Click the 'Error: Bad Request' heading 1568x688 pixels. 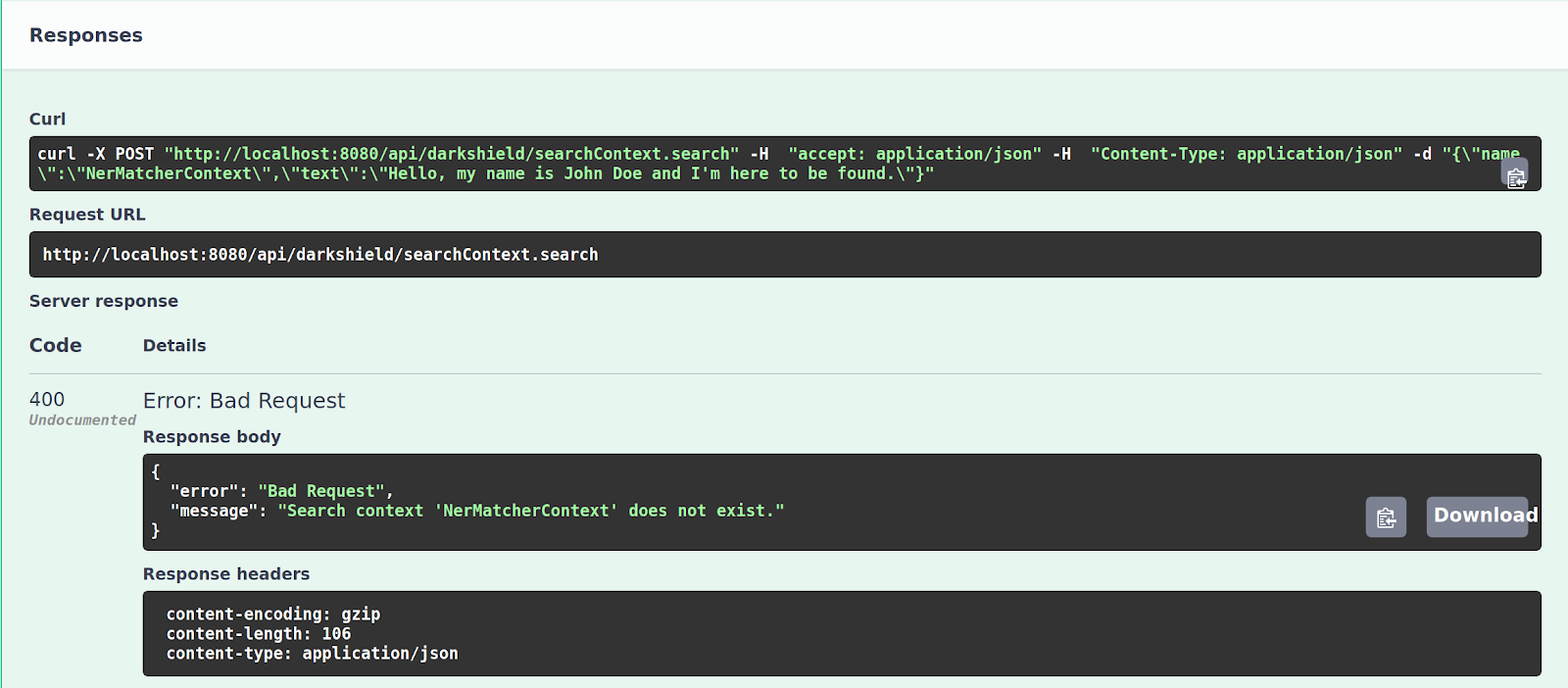click(x=244, y=401)
